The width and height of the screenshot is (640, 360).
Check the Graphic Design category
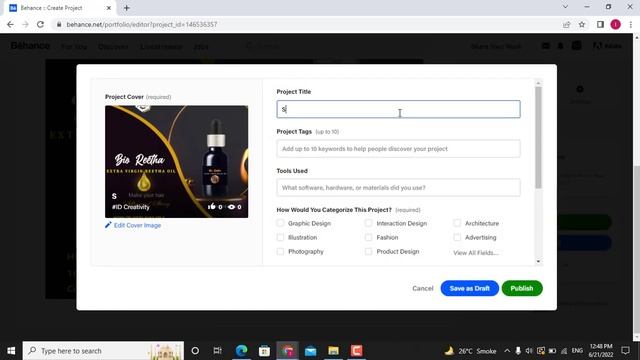pyautogui.click(x=280, y=223)
